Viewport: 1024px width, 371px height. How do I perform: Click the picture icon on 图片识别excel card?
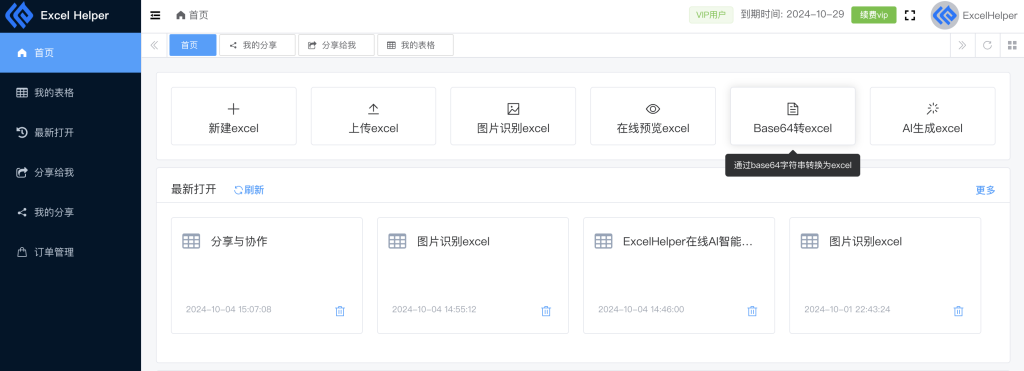(513, 109)
